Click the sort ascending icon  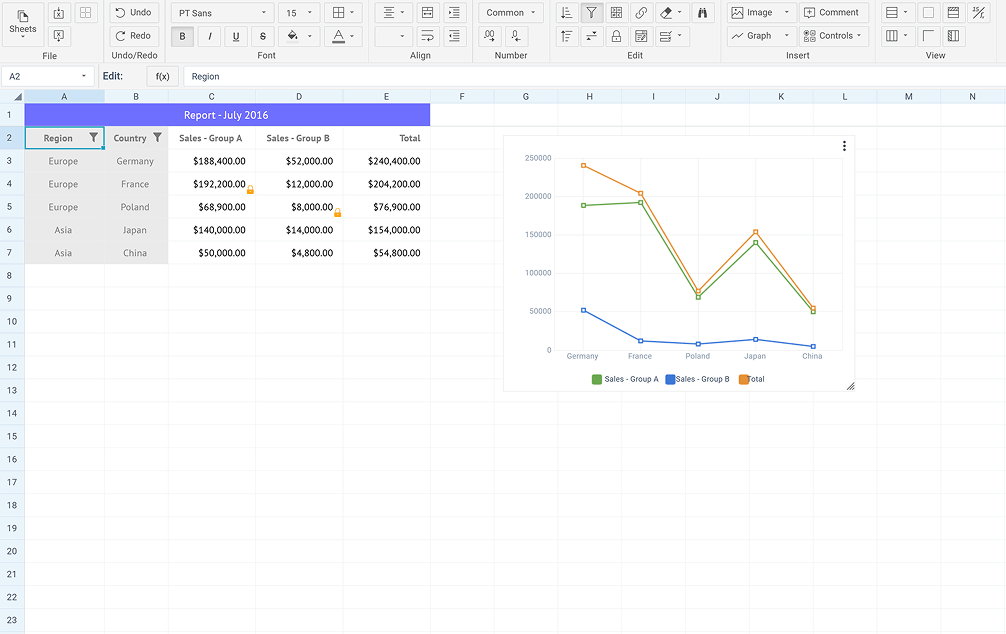point(567,13)
